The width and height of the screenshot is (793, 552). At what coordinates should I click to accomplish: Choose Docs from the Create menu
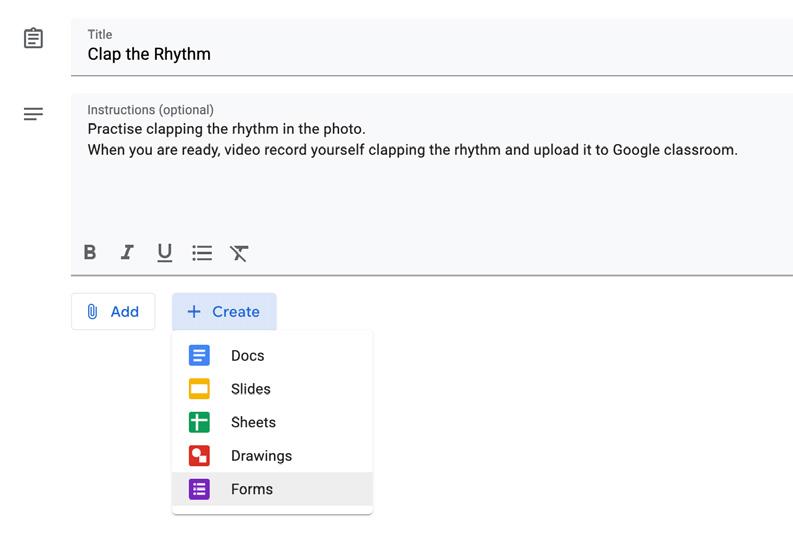point(273,355)
